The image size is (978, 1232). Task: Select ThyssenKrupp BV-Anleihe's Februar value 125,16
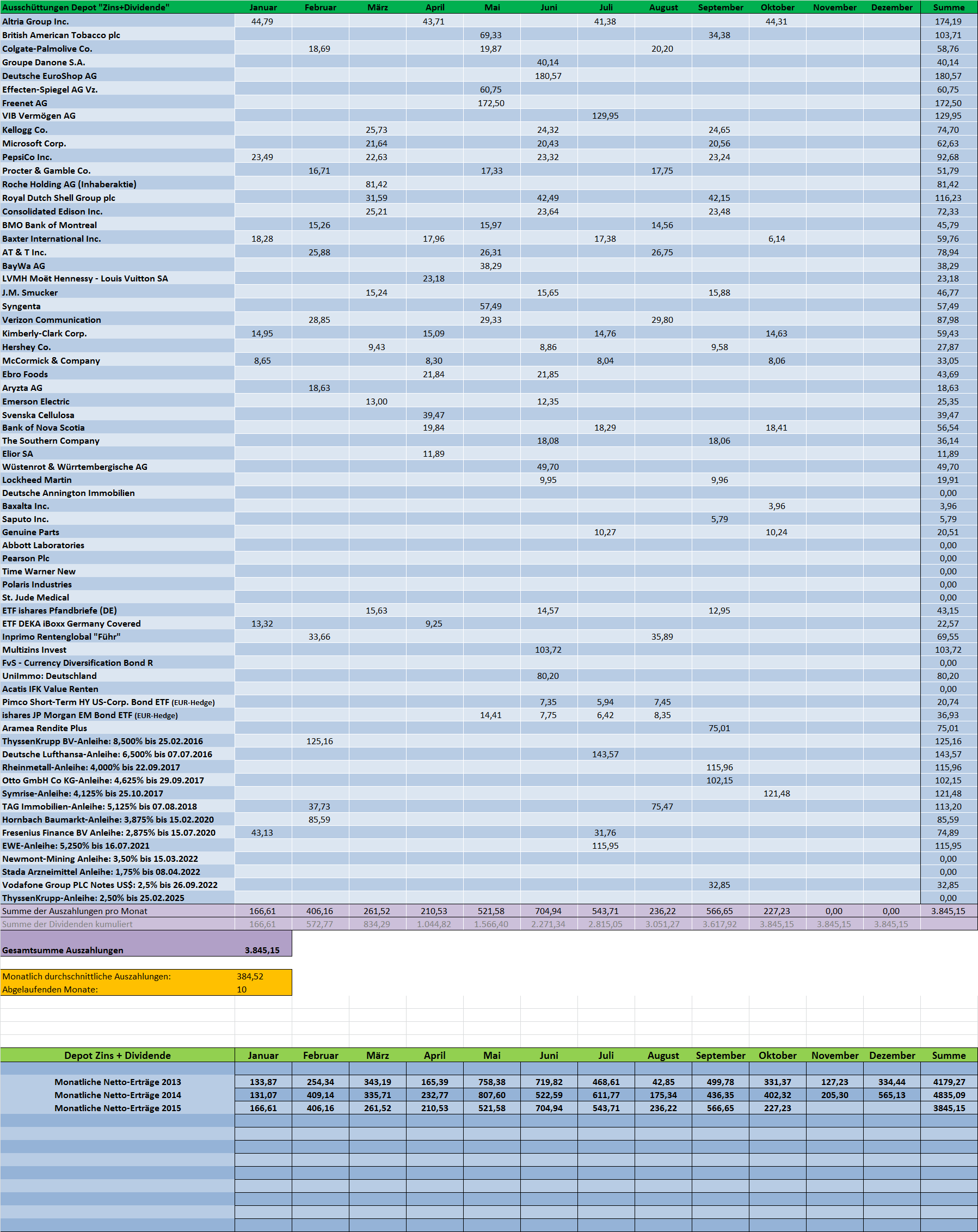pos(319,741)
